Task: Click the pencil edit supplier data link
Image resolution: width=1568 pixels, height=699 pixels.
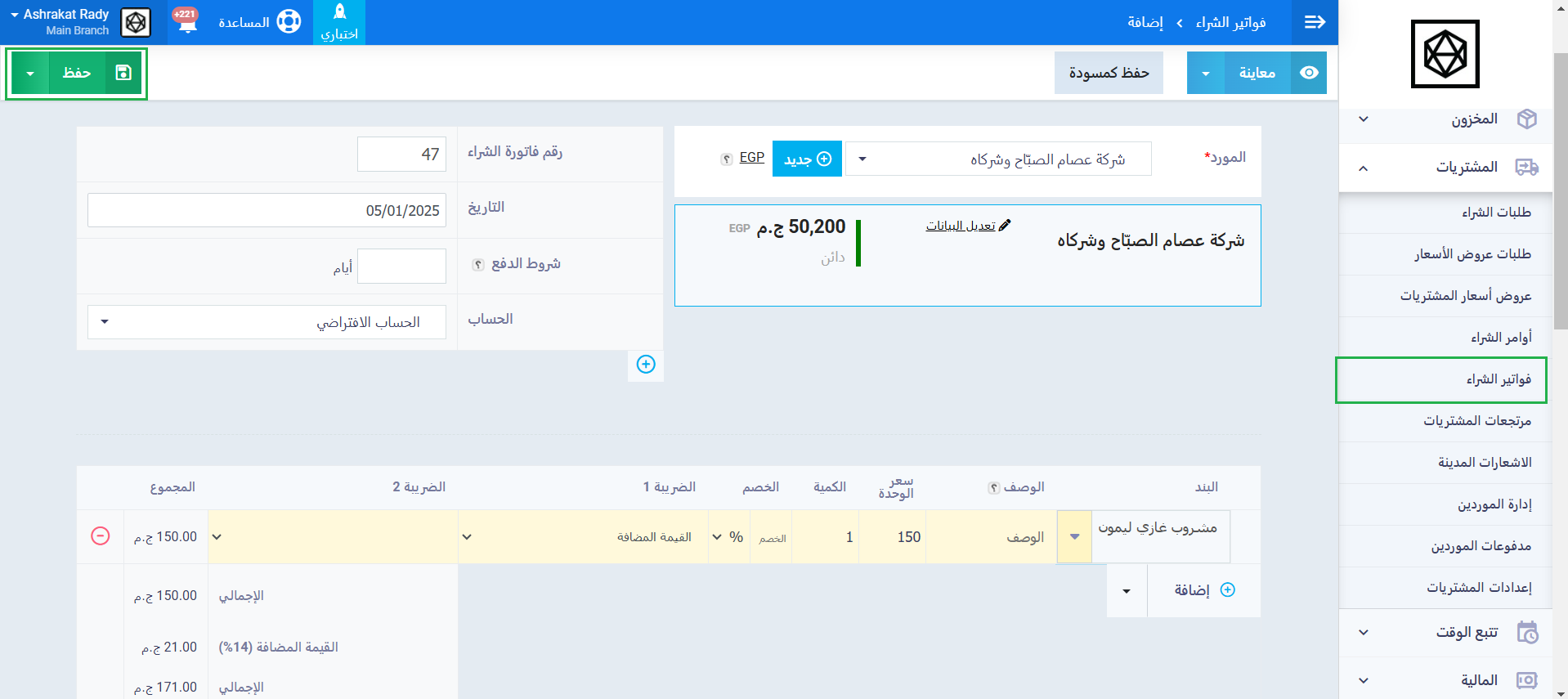Action: point(968,226)
